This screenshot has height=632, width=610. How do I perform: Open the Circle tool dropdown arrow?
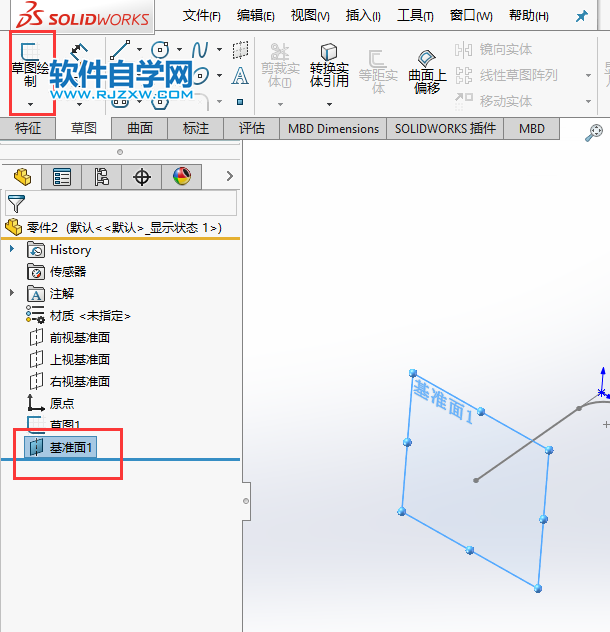179,50
